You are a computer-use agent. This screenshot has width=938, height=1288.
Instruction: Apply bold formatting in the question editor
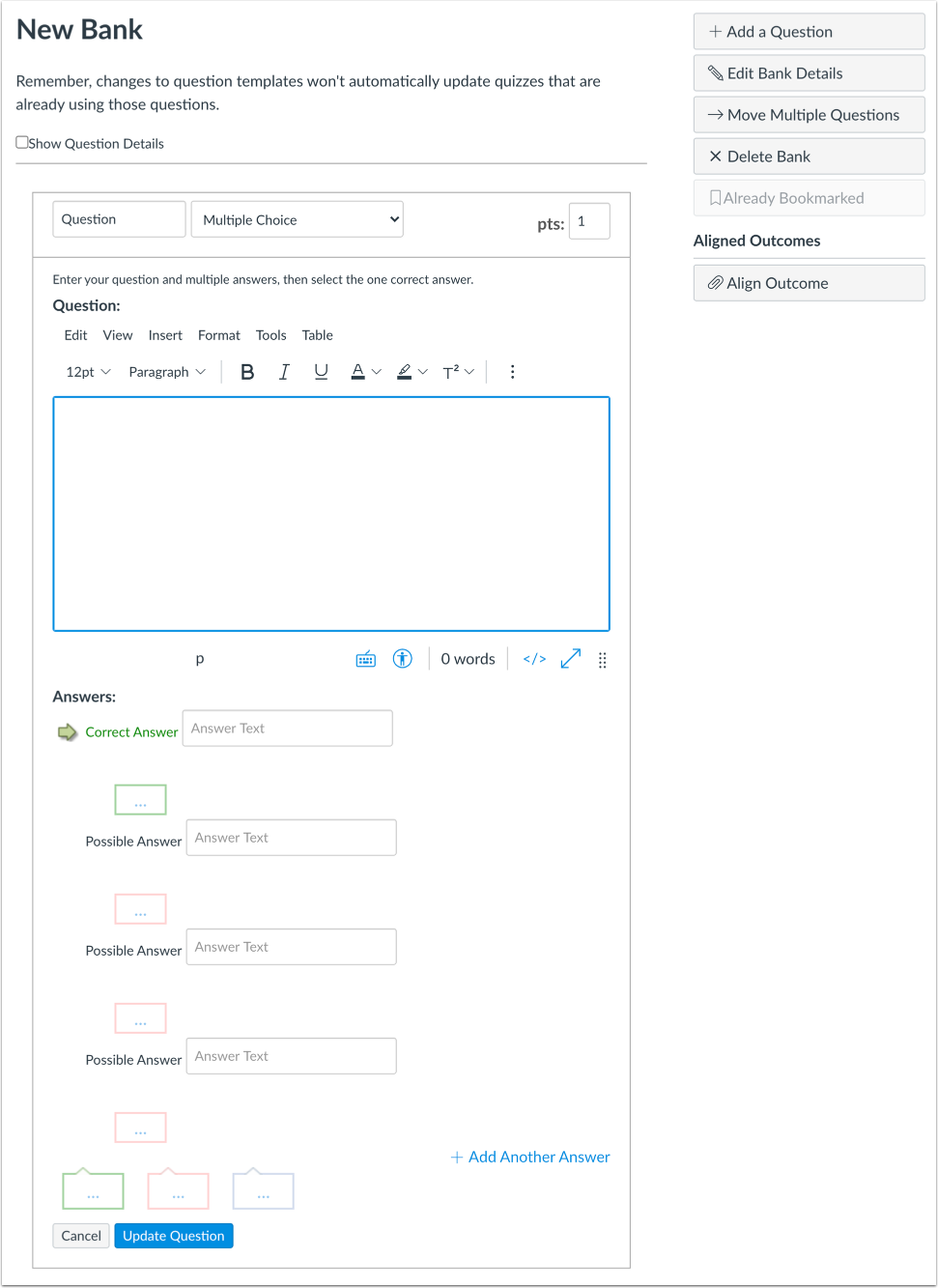(247, 371)
